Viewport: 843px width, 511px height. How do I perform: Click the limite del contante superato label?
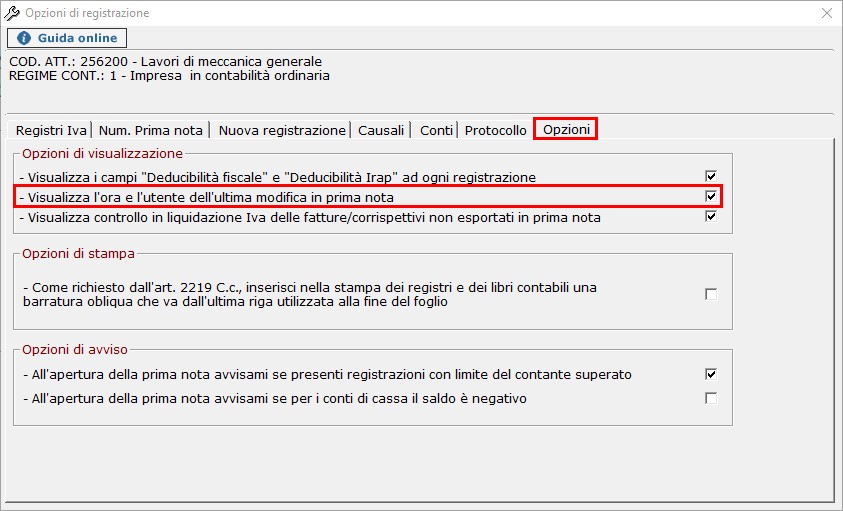coord(327,374)
